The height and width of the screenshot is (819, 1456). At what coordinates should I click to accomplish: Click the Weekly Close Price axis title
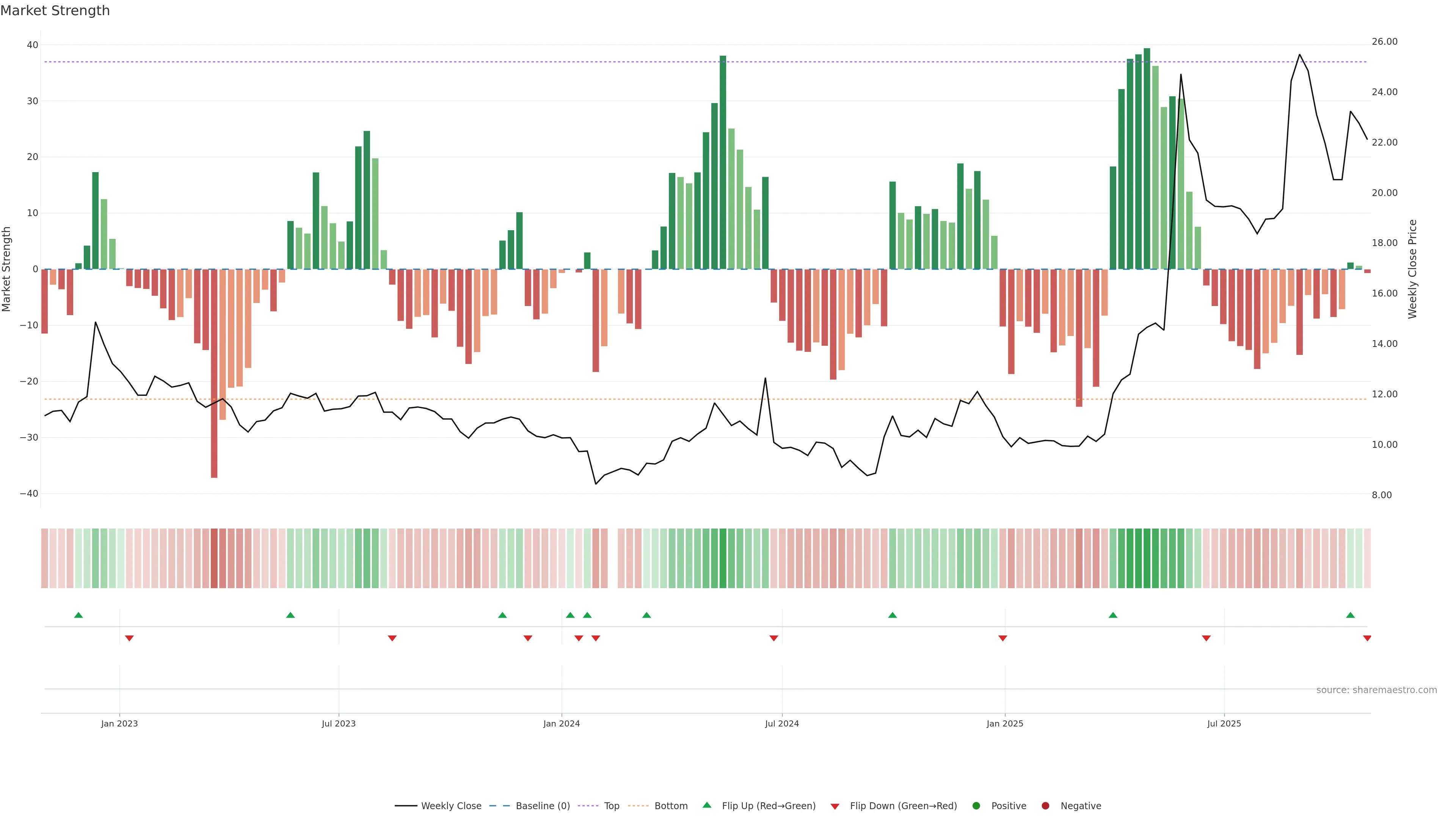pos(1412,269)
